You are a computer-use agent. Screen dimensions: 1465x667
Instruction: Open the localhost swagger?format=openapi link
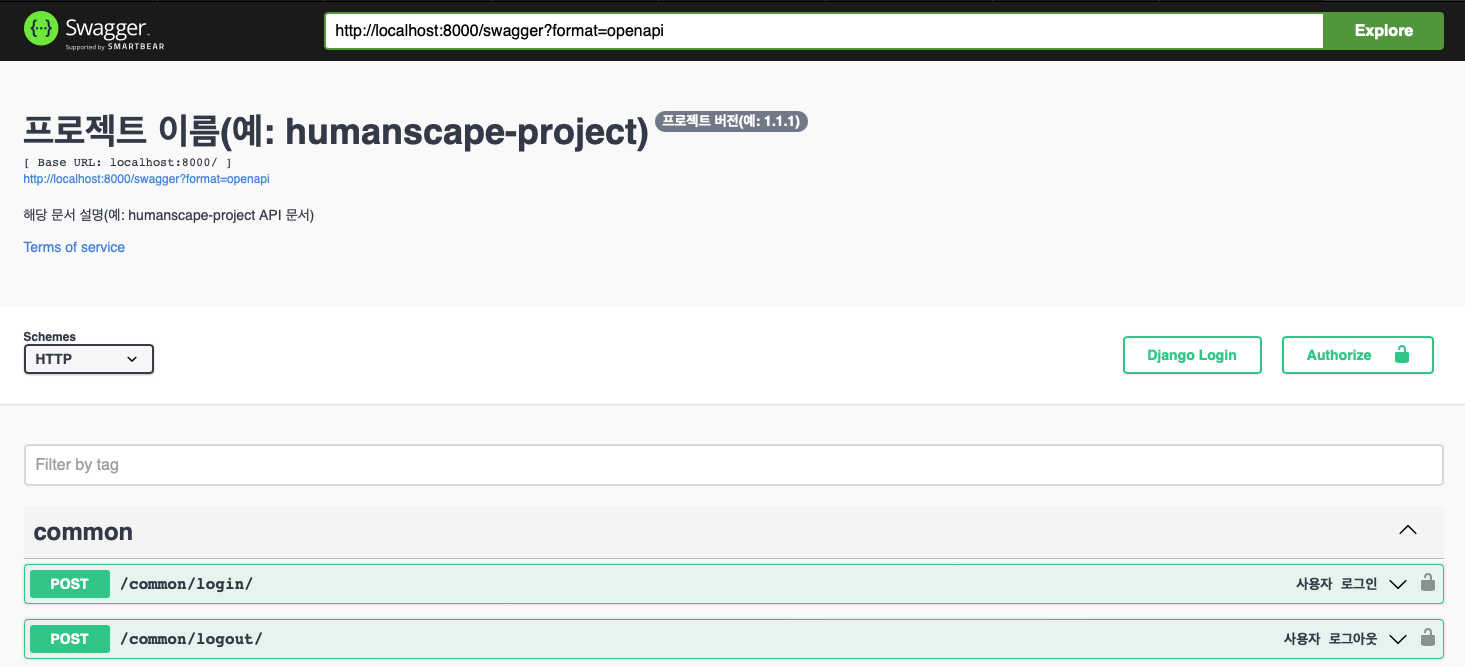tap(147, 179)
